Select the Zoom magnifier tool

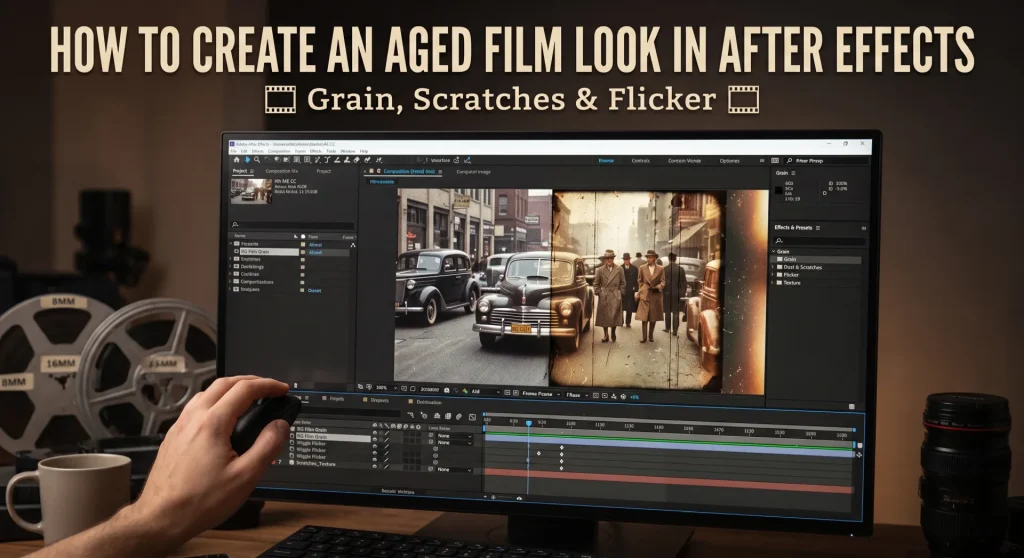coord(257,159)
